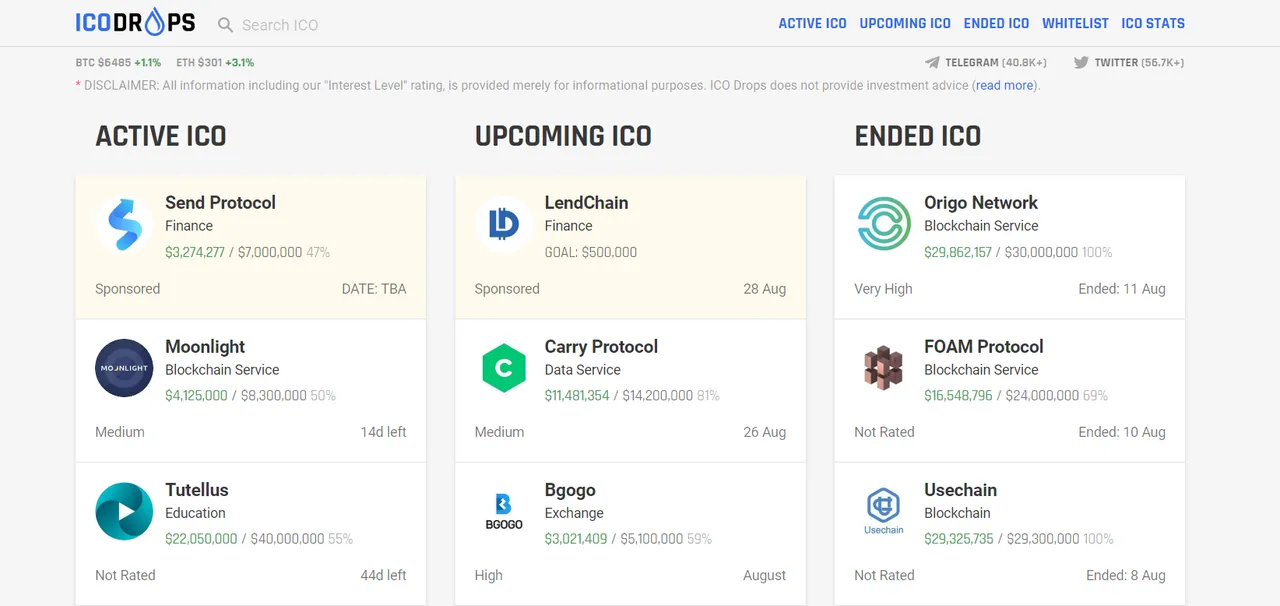The height and width of the screenshot is (606, 1280).
Task: Go to the ACTIVE ICO menu item
Action: [x=813, y=23]
